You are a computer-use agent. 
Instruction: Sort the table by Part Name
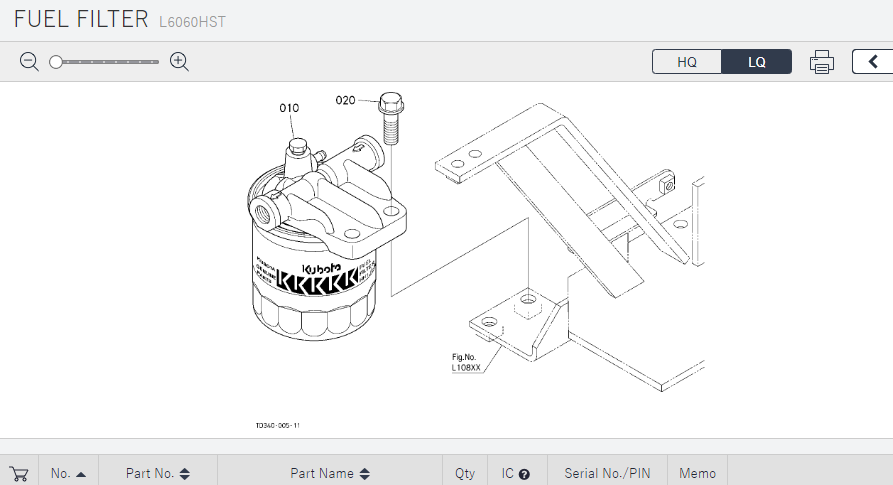[x=330, y=474]
